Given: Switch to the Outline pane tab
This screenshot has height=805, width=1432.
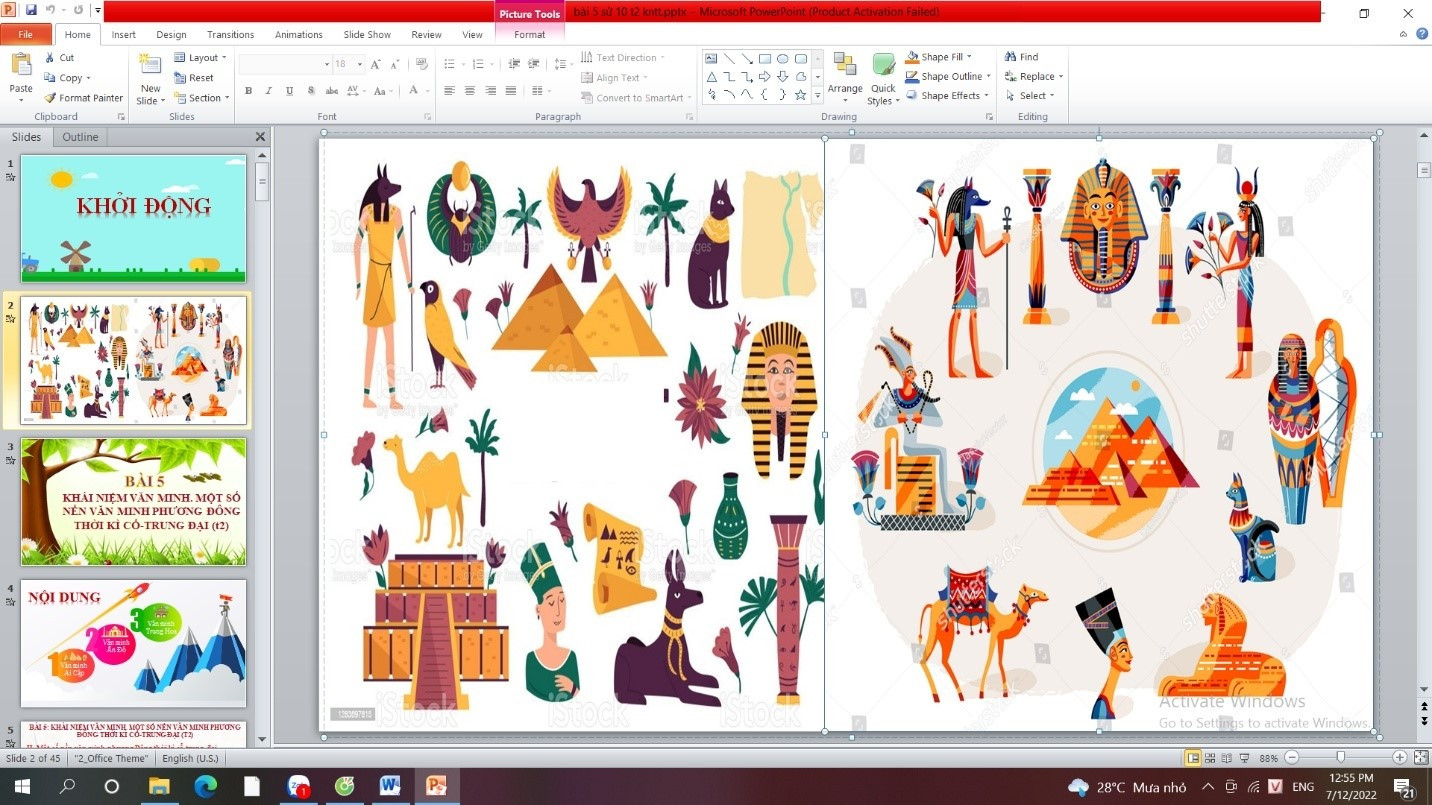Looking at the screenshot, I should [x=80, y=137].
